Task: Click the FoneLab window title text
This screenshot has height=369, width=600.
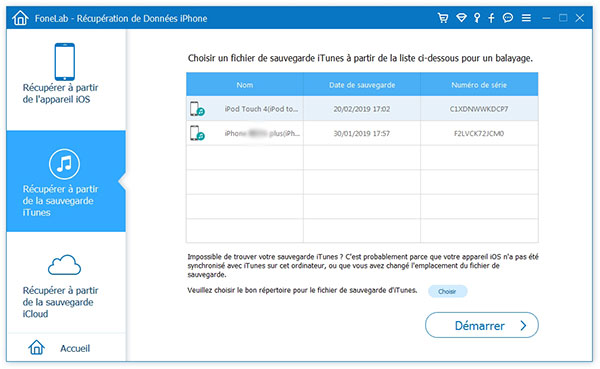Action: 121,18
